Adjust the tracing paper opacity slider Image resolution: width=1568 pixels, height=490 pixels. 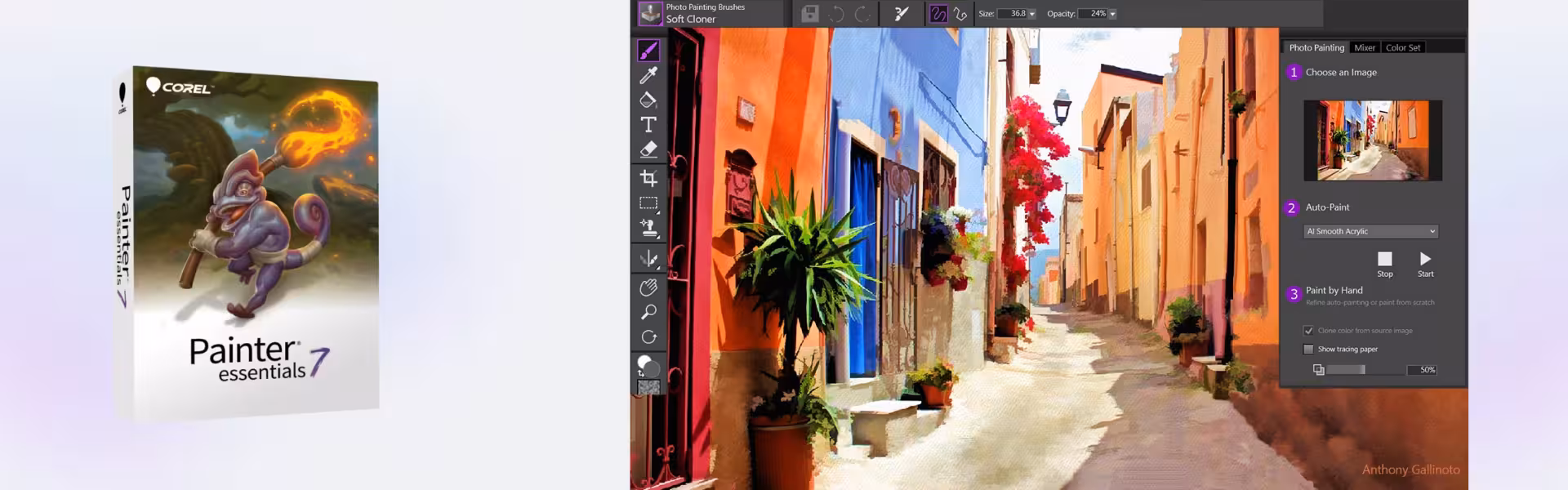click(x=1365, y=370)
